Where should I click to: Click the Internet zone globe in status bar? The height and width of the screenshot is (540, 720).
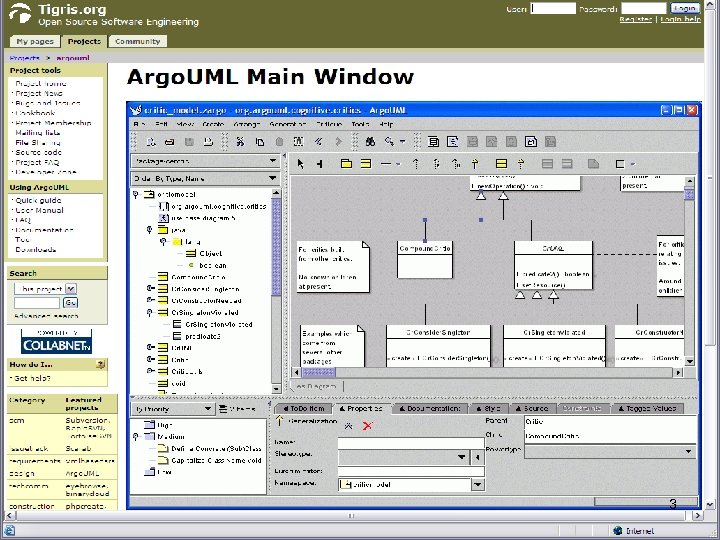point(618,531)
